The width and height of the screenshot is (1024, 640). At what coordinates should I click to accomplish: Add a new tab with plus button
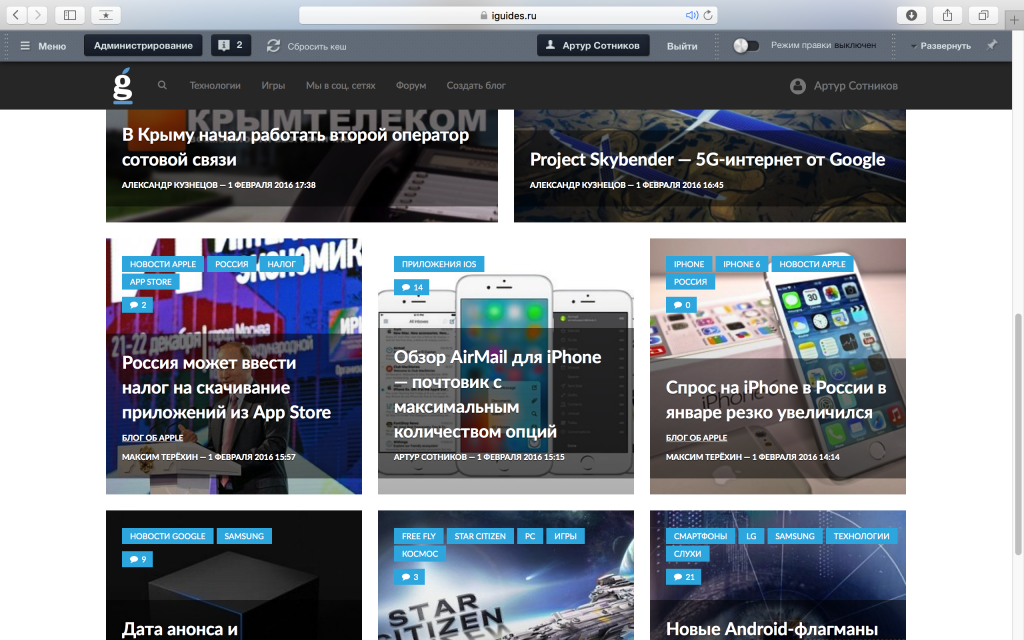(x=1014, y=20)
